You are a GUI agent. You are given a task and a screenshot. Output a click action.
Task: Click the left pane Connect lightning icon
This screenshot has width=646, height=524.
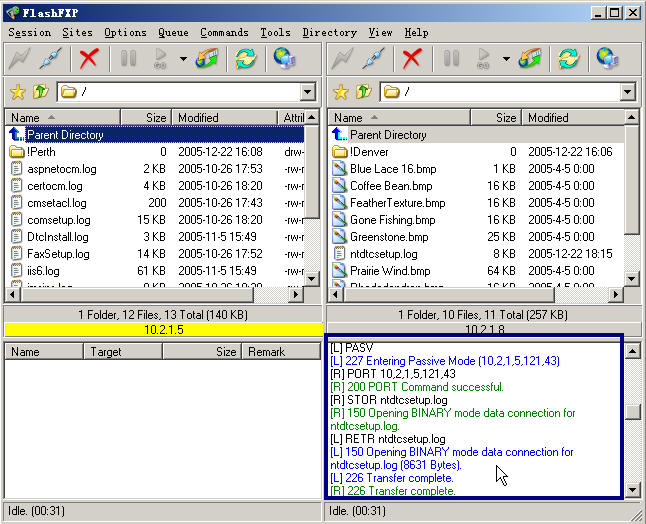tap(19, 58)
